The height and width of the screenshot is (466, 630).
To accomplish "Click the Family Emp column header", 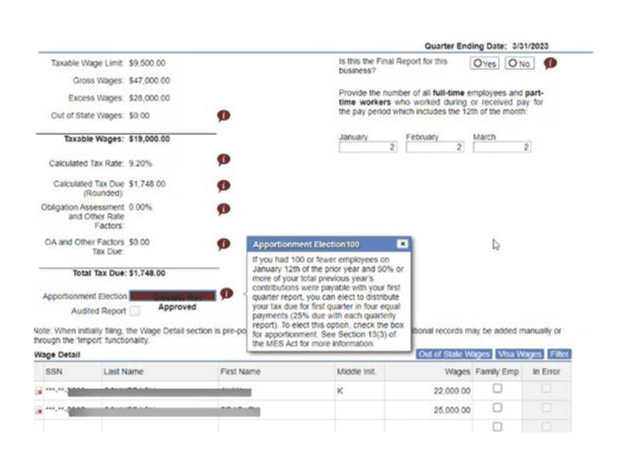I will click(x=497, y=372).
